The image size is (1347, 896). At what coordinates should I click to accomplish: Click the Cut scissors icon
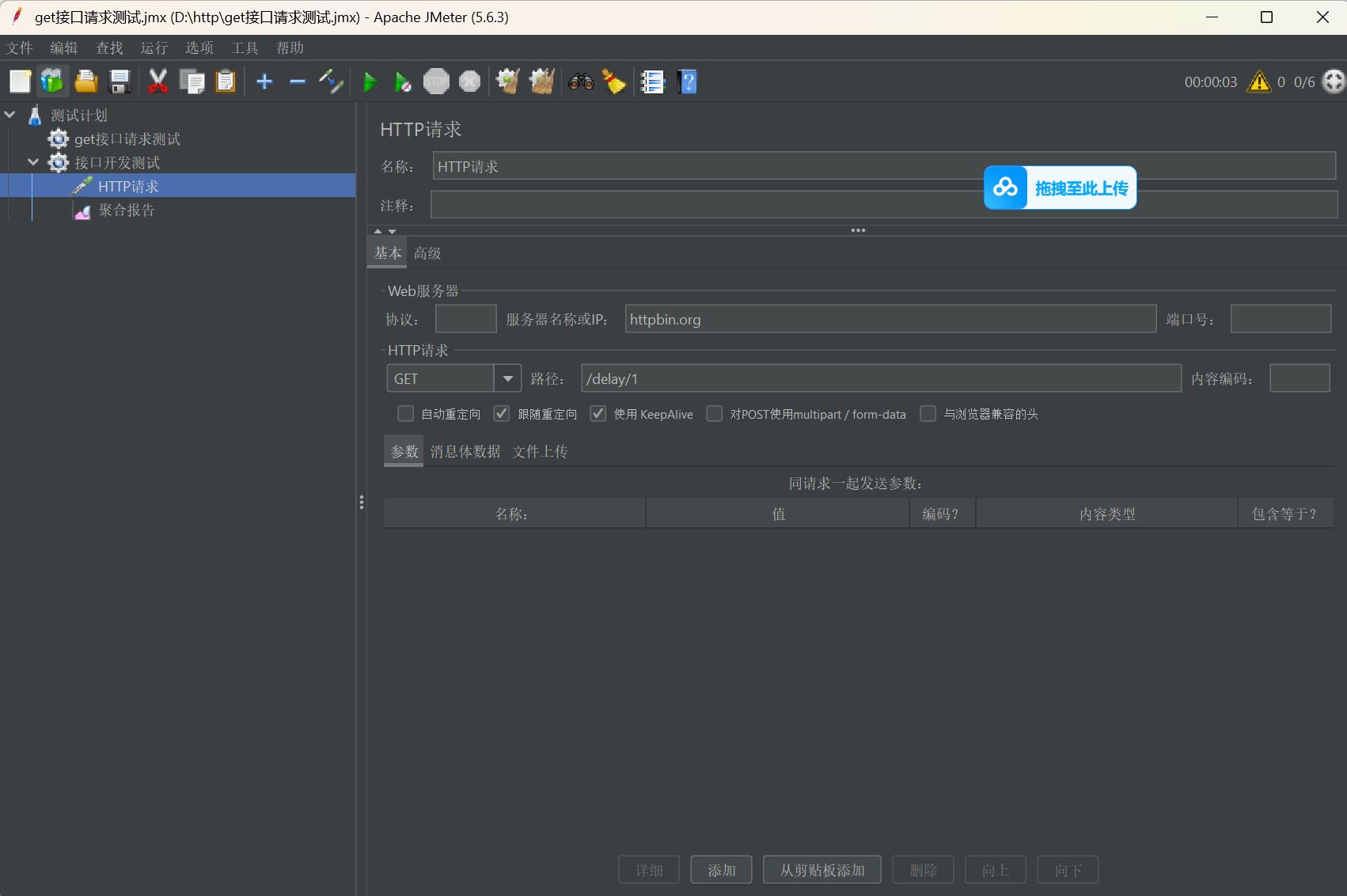pos(158,82)
